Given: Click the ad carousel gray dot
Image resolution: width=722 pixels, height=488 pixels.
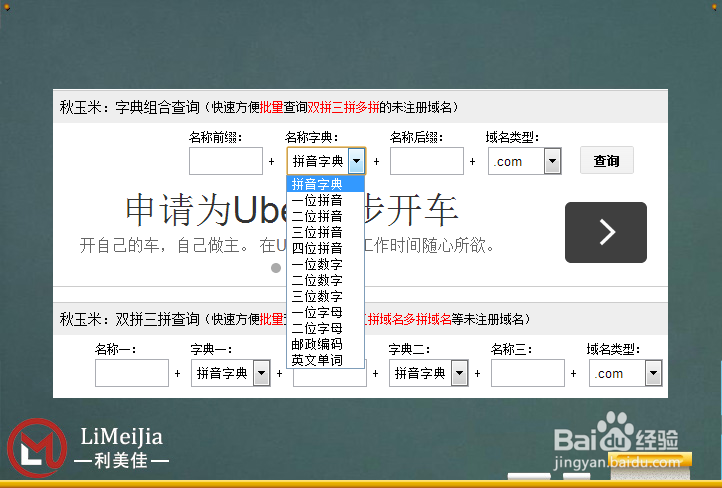Looking at the screenshot, I should click(x=276, y=268).
